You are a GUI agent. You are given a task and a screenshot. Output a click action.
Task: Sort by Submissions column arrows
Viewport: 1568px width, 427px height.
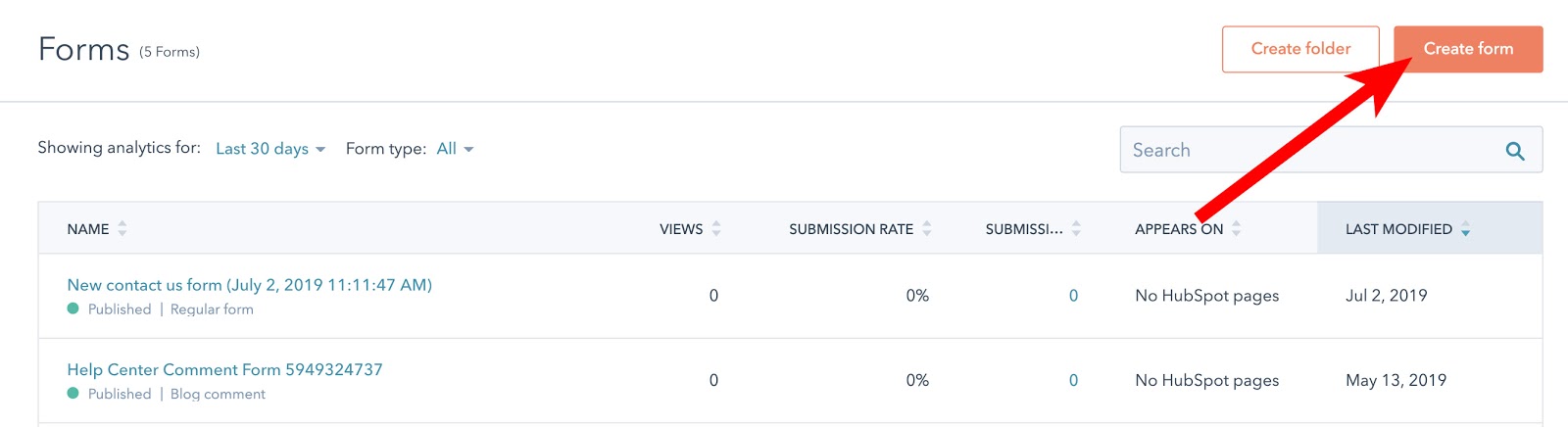[1076, 229]
